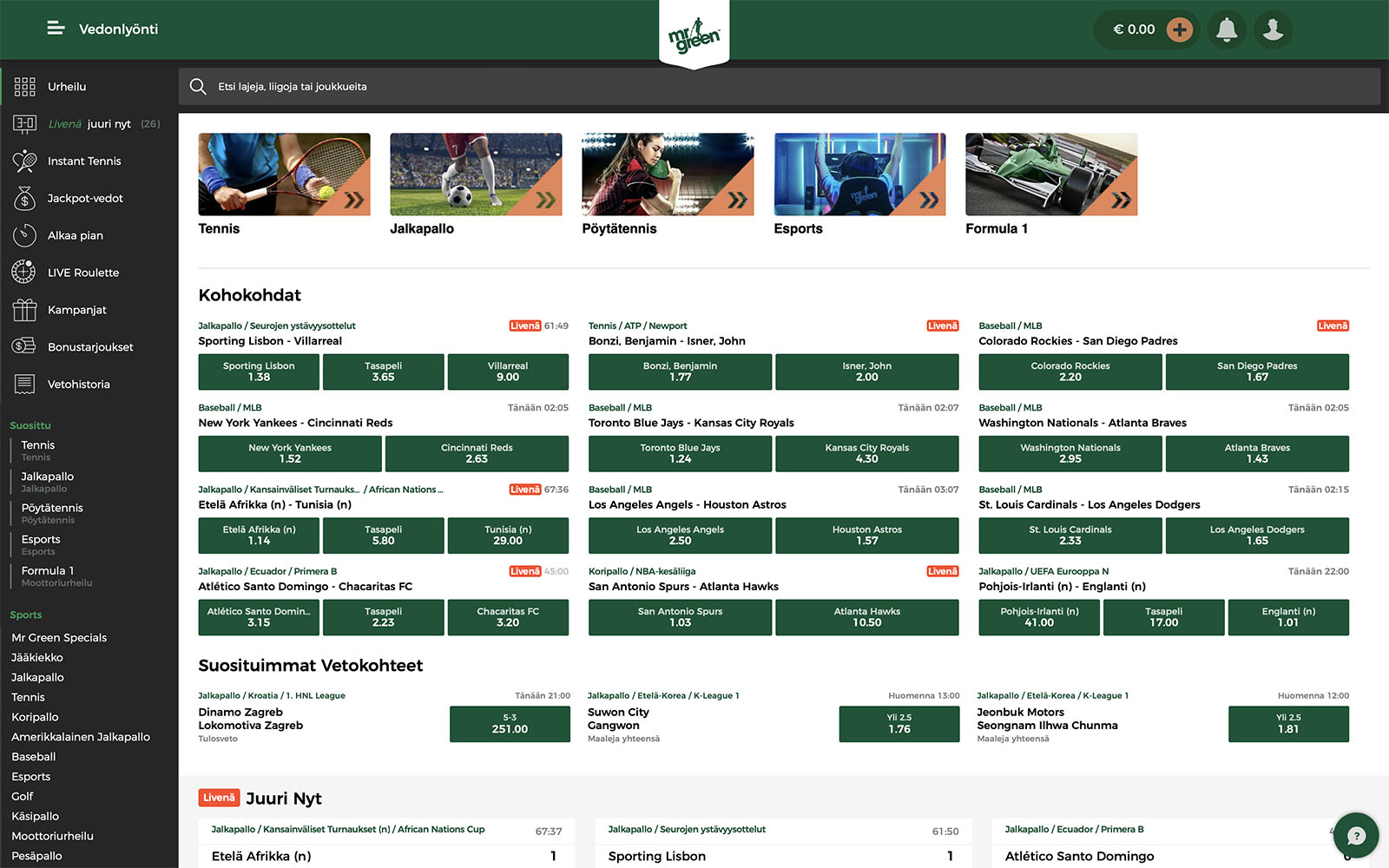The height and width of the screenshot is (868, 1389).
Task: Click the Instant Tennis racket icon
Action: [x=24, y=161]
